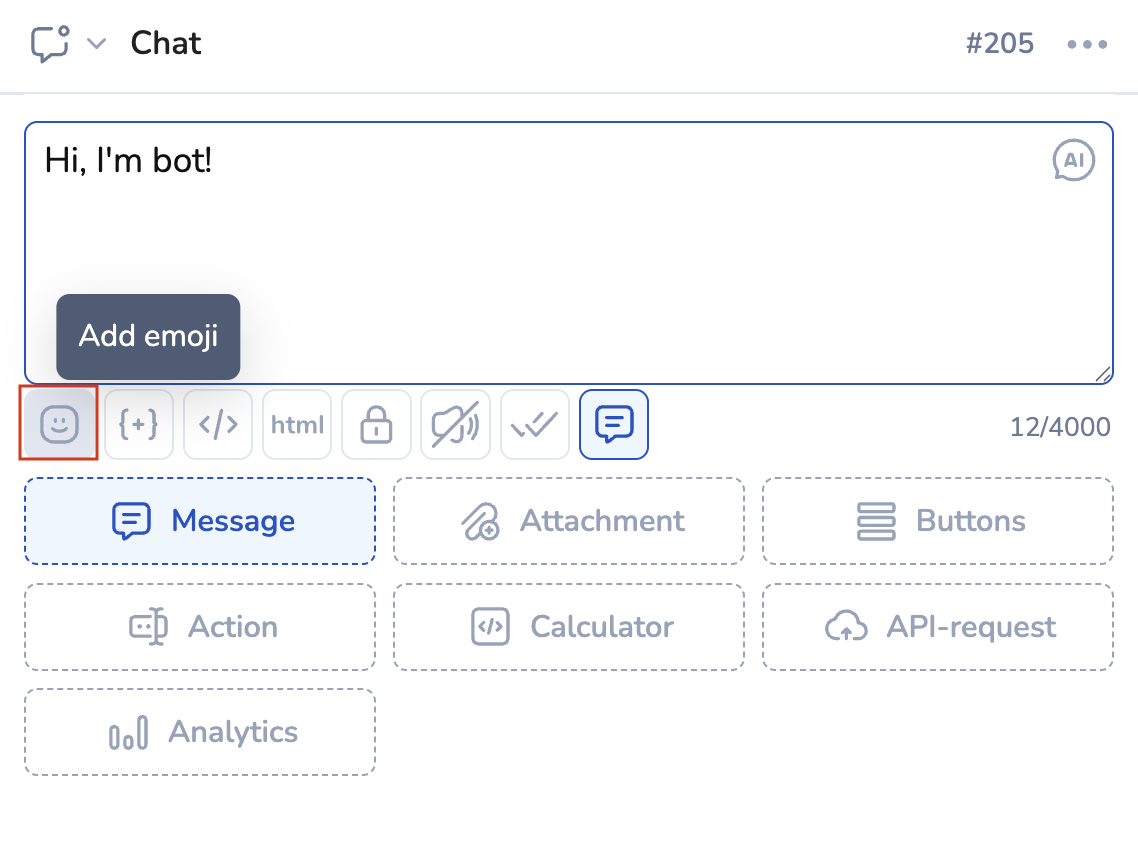Click the chat bubble icon beside Chat title
Image resolution: width=1138 pixels, height=868 pixels.
click(x=50, y=44)
